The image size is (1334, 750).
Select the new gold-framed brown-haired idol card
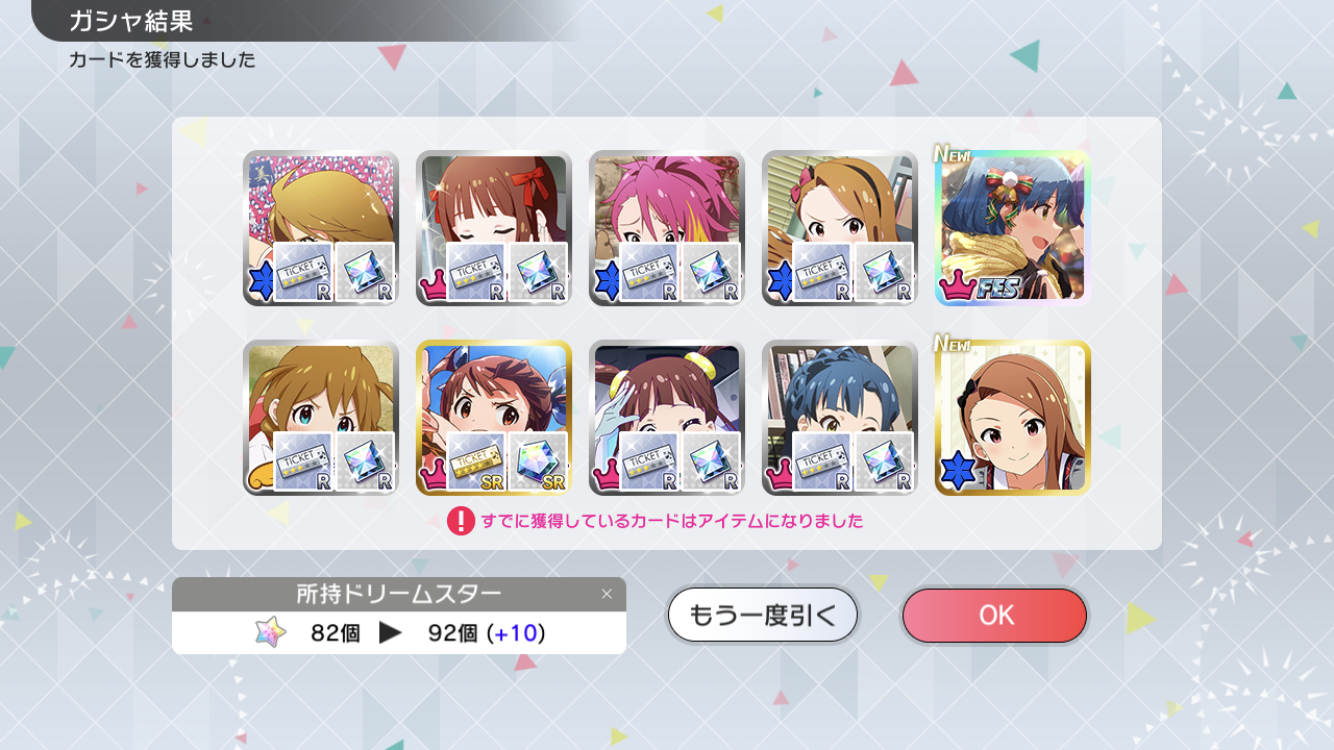pos(1013,418)
